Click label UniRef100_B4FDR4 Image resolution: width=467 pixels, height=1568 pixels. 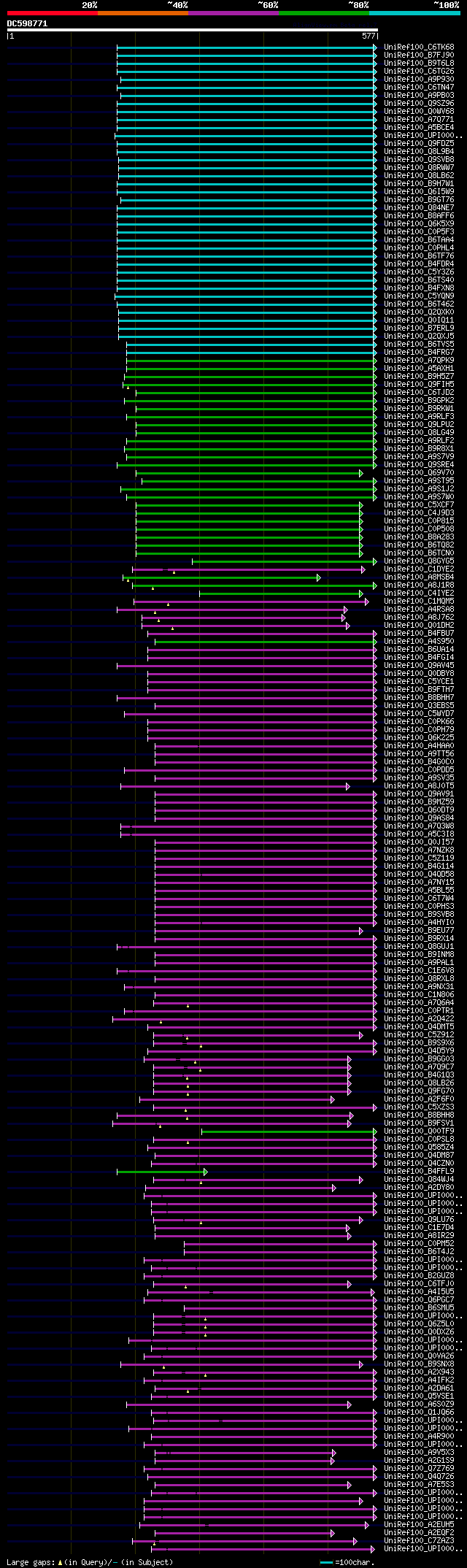[419, 264]
